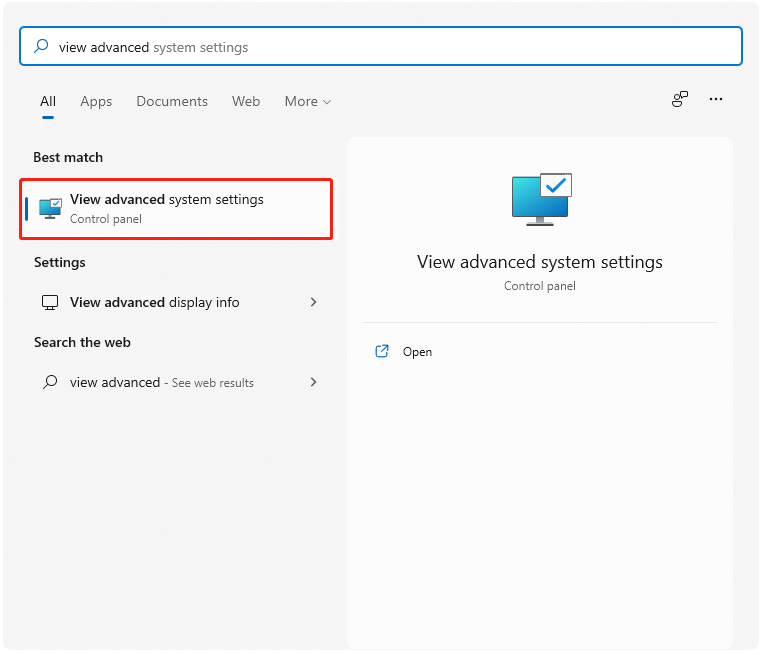Switch to the Web tab
This screenshot has width=765, height=655.
pyautogui.click(x=246, y=101)
